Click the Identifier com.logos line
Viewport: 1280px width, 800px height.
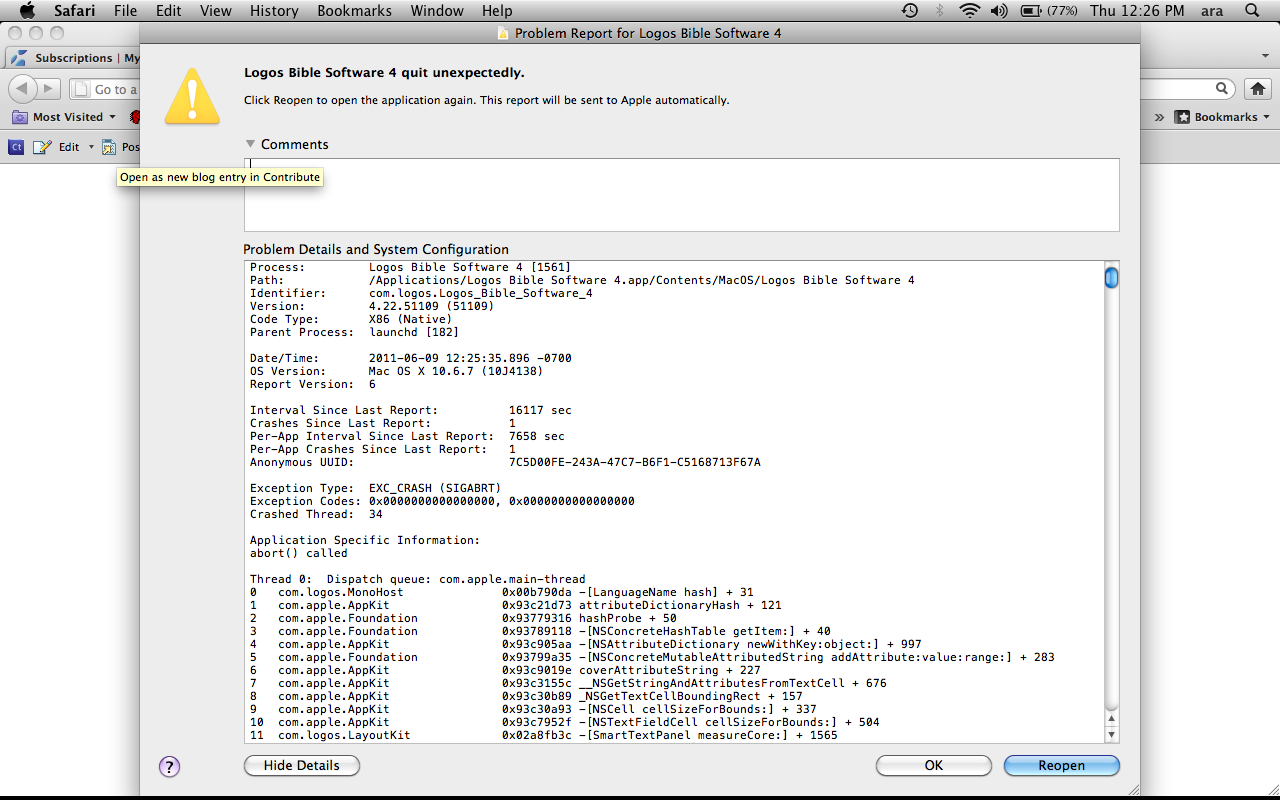click(x=421, y=293)
